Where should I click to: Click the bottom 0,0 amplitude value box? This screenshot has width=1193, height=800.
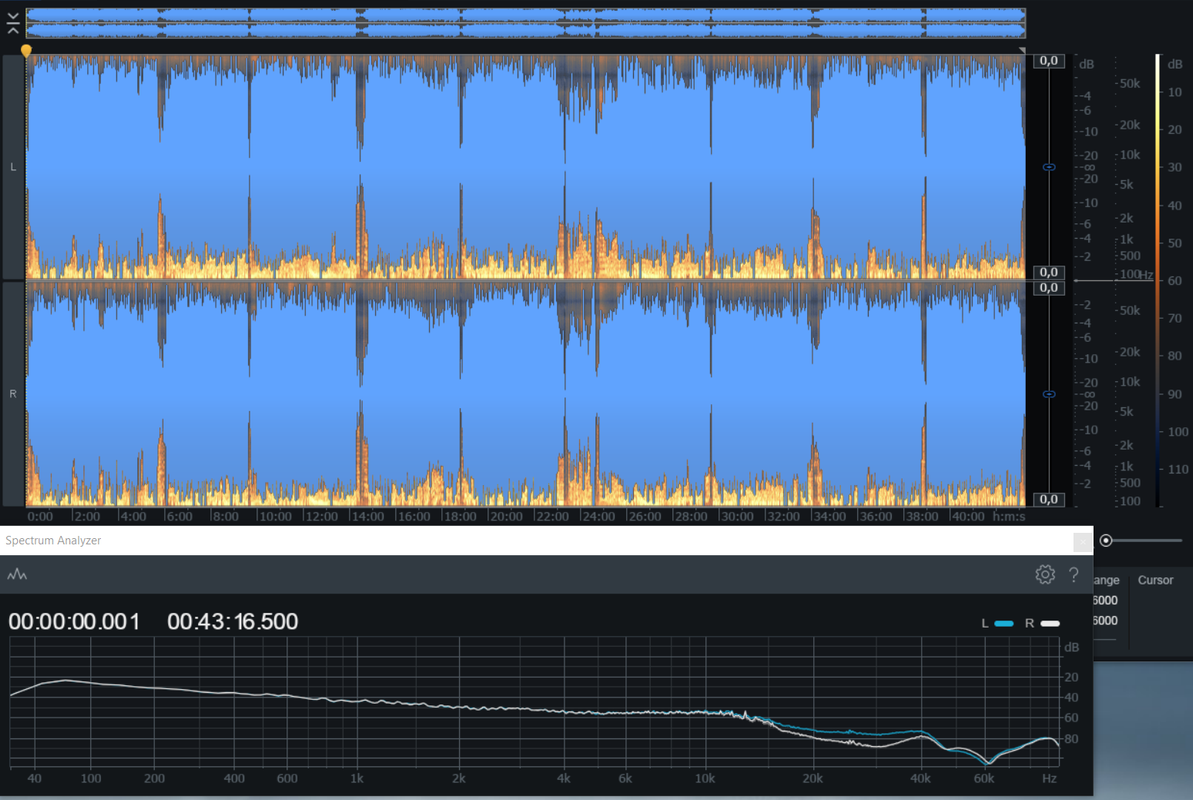(x=1048, y=499)
